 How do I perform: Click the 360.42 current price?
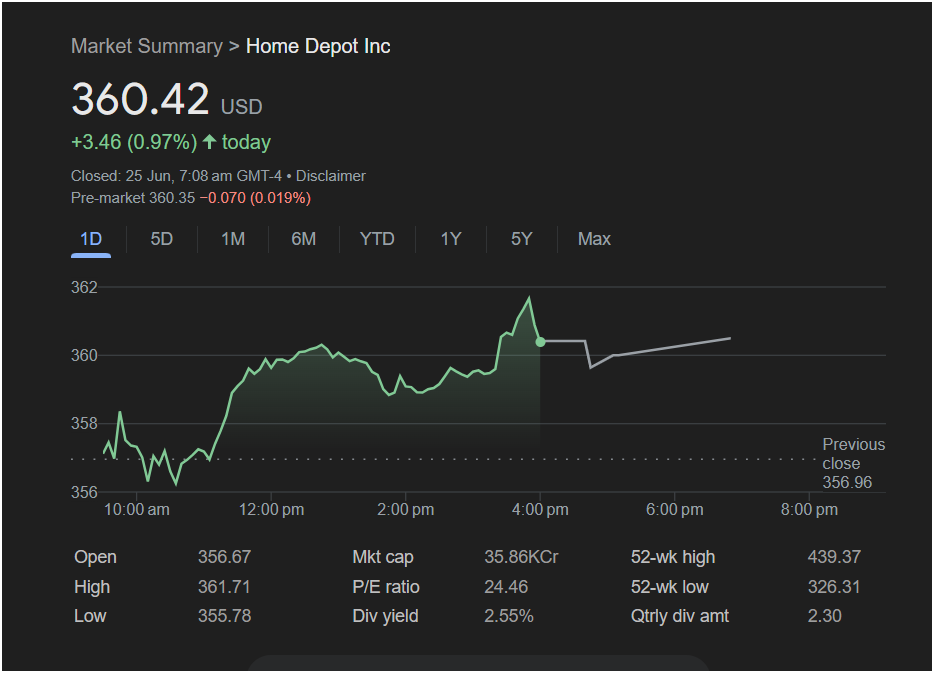140,99
